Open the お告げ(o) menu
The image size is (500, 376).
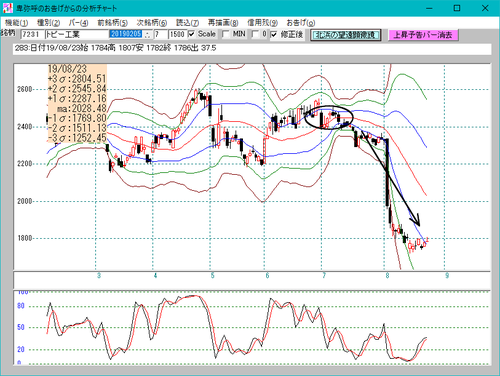pos(301,23)
